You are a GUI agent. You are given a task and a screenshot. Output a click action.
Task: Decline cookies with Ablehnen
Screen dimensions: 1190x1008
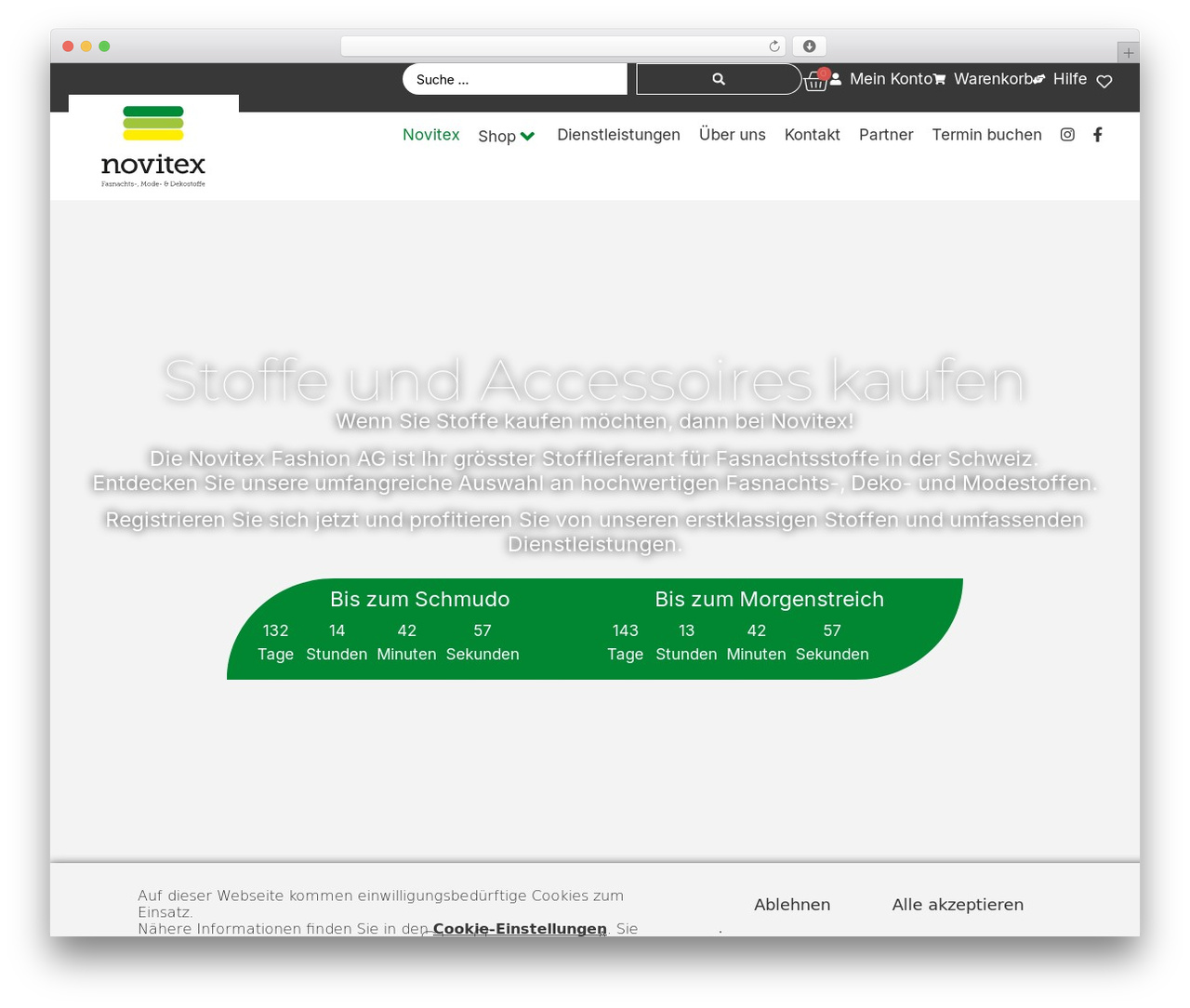coord(792,905)
